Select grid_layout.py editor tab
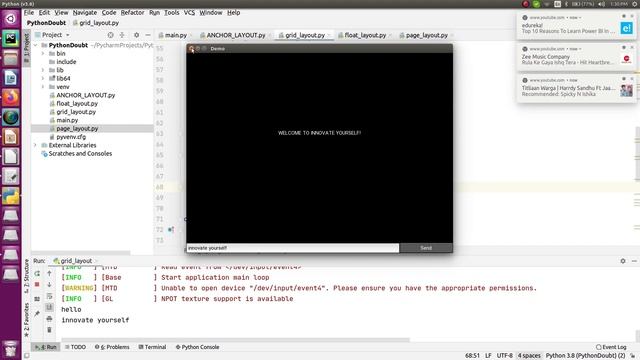The height and width of the screenshot is (360, 640). click(x=305, y=36)
